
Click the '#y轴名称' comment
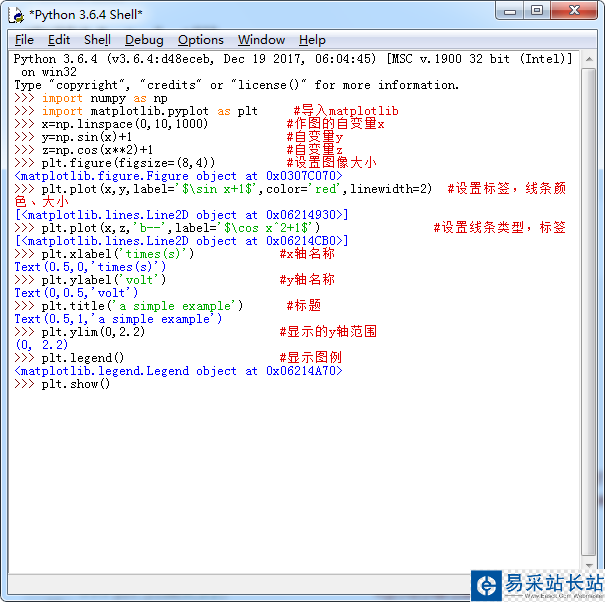click(x=307, y=280)
